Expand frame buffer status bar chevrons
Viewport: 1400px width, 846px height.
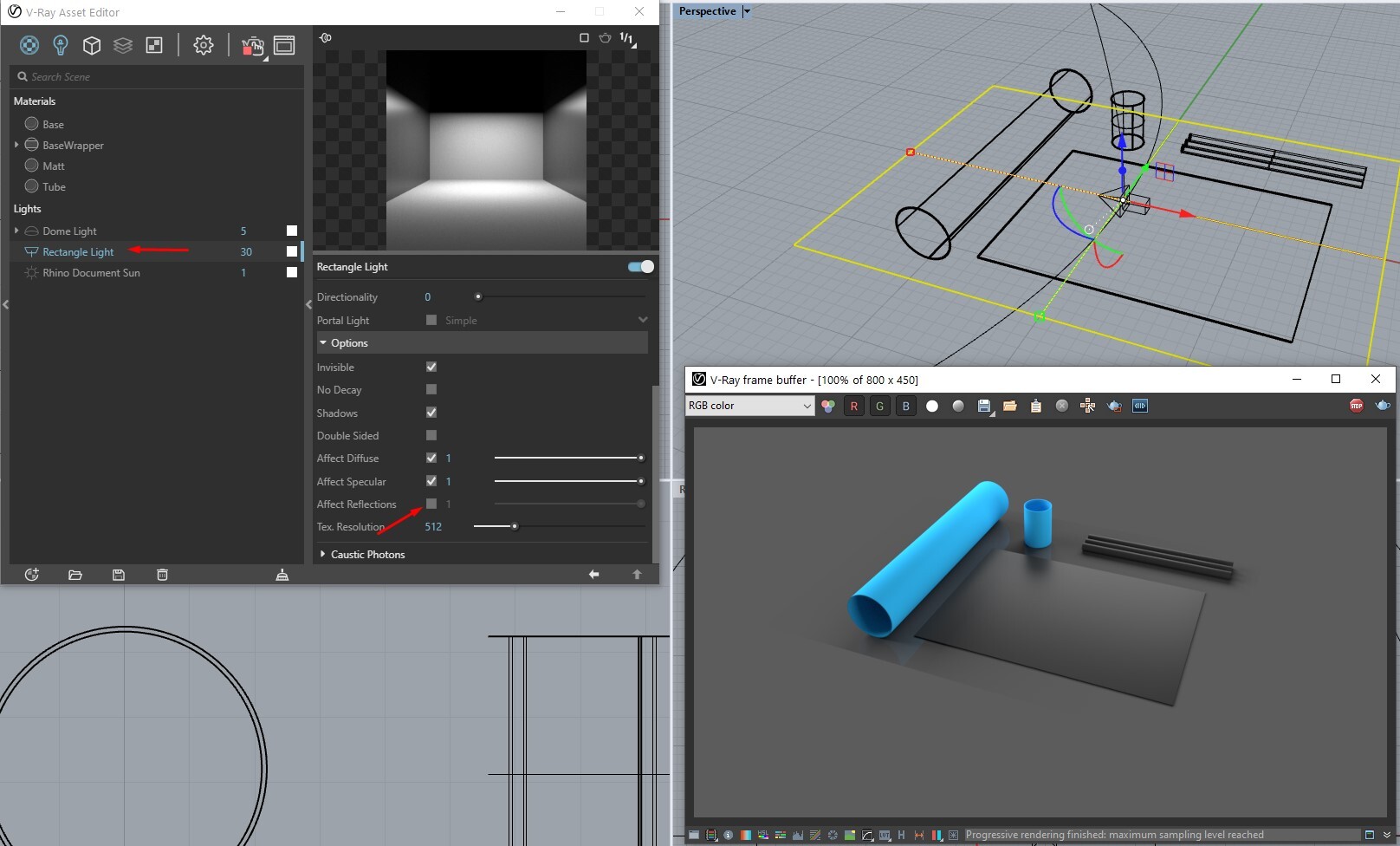pyautogui.click(x=1387, y=835)
